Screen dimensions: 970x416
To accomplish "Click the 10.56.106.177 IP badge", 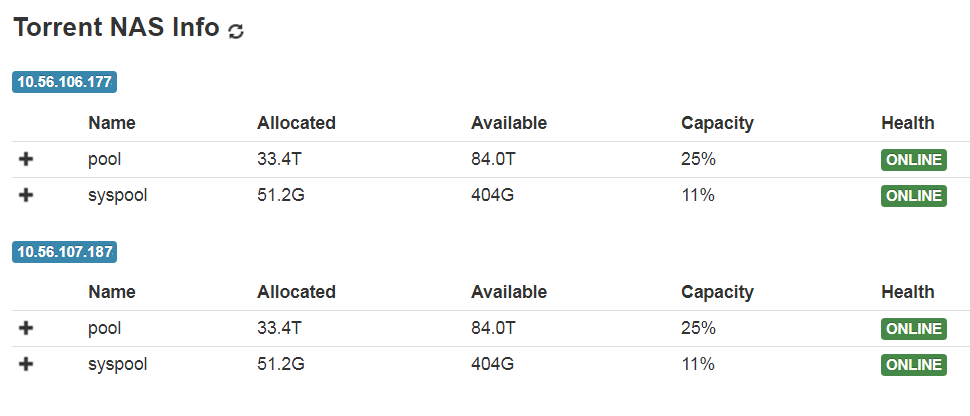I will click(65, 83).
